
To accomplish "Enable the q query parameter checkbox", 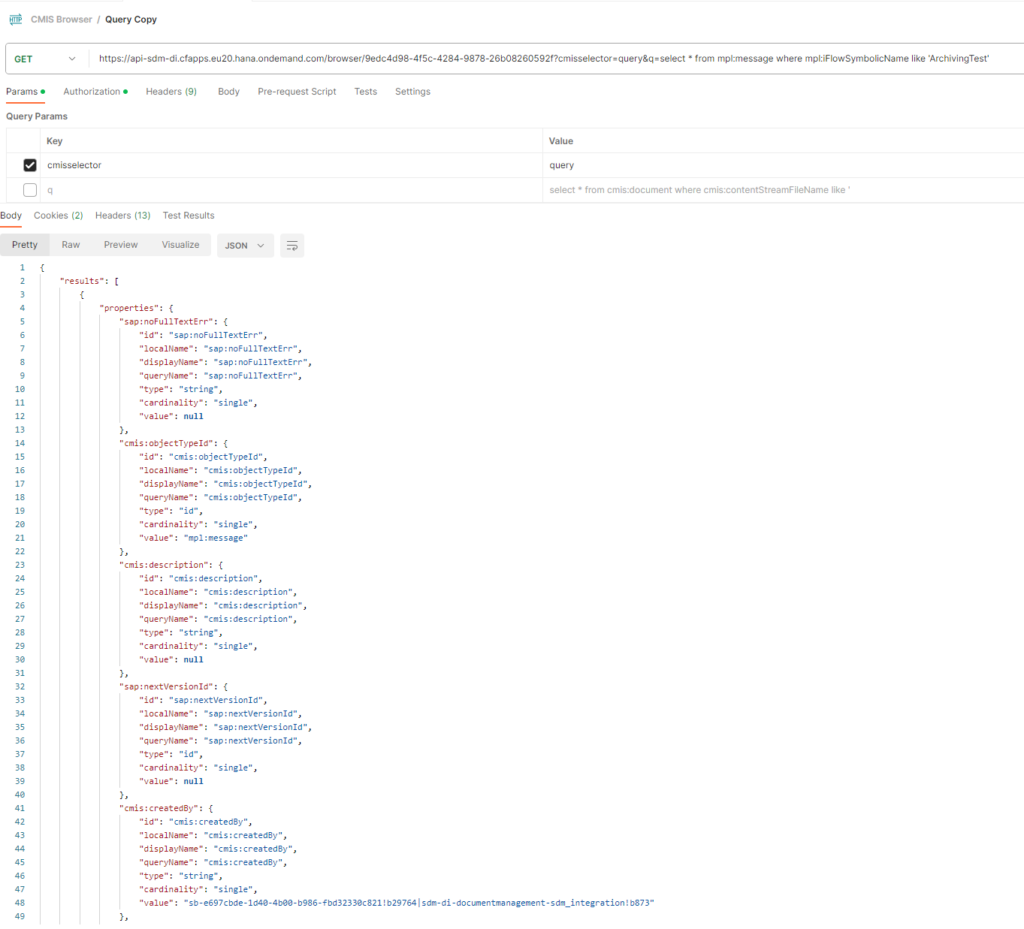I will 30,190.
